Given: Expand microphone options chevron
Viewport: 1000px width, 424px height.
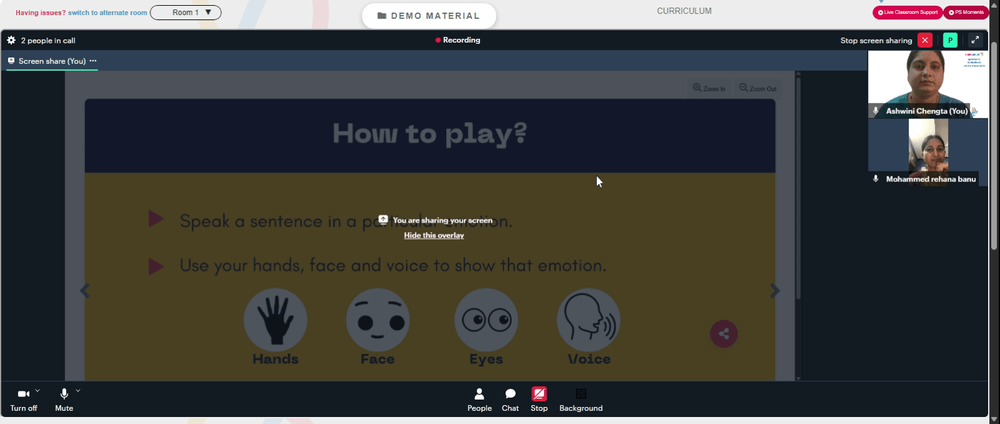Looking at the screenshot, I should pos(78,391).
